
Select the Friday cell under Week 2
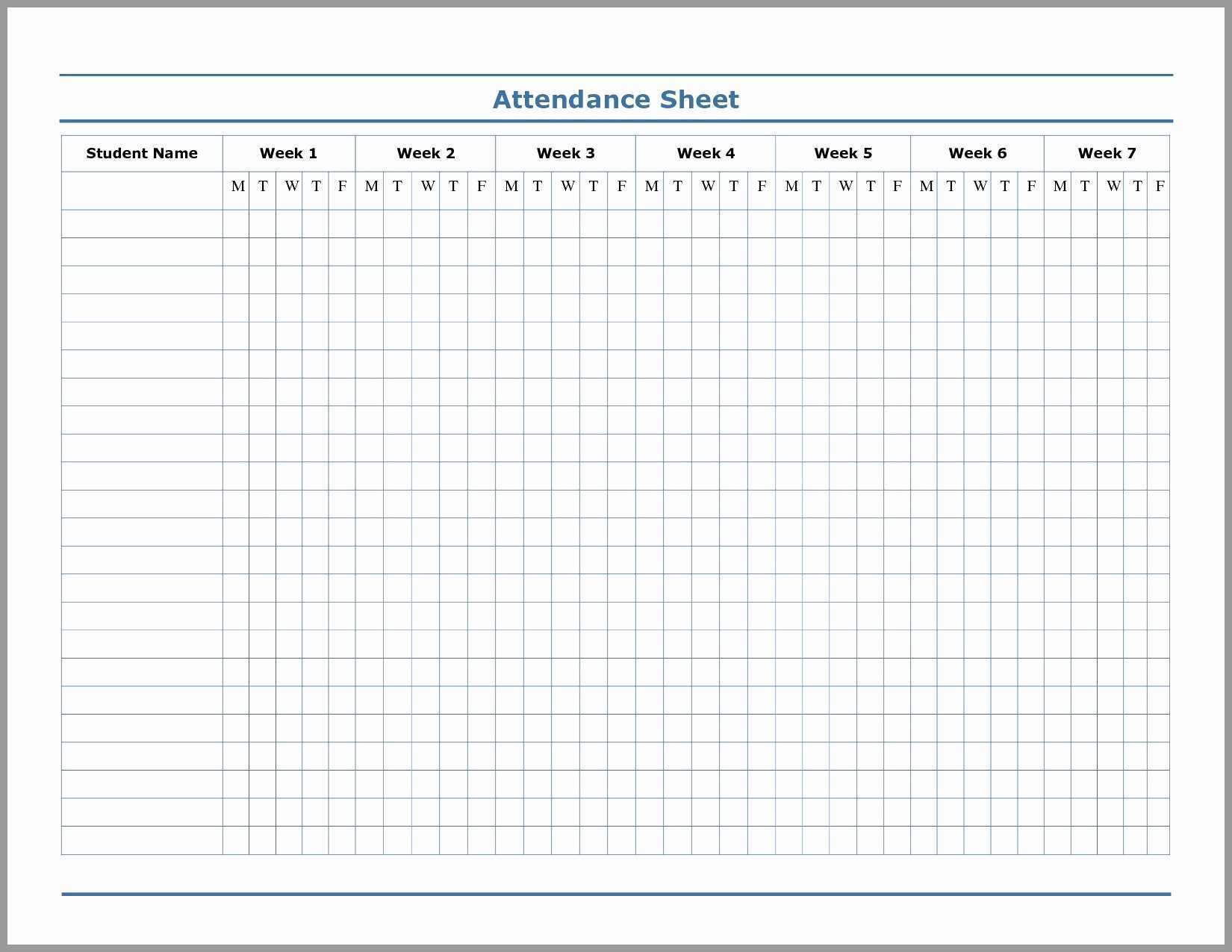click(482, 187)
